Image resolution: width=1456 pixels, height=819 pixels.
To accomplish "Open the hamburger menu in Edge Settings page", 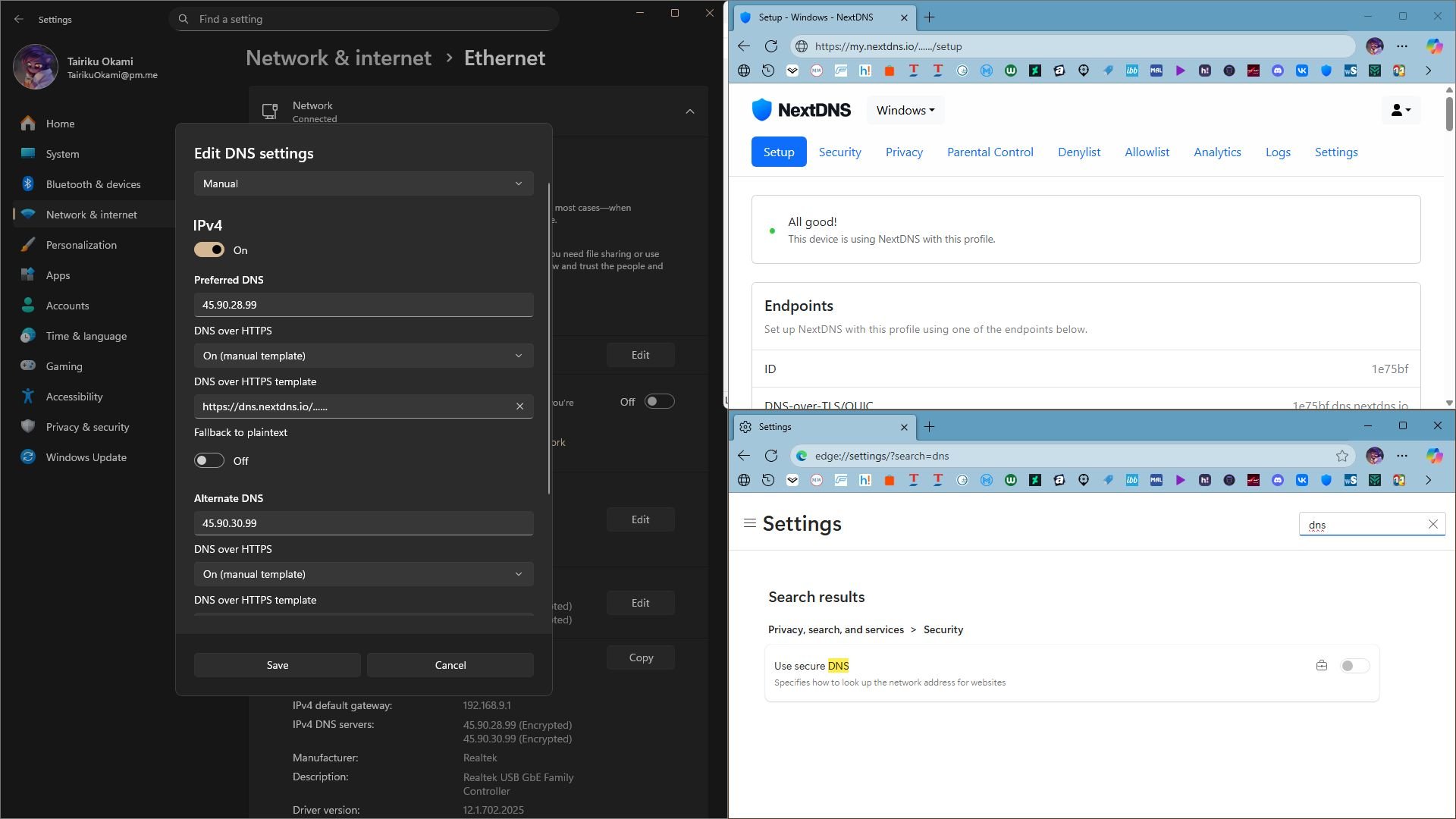I will click(750, 523).
